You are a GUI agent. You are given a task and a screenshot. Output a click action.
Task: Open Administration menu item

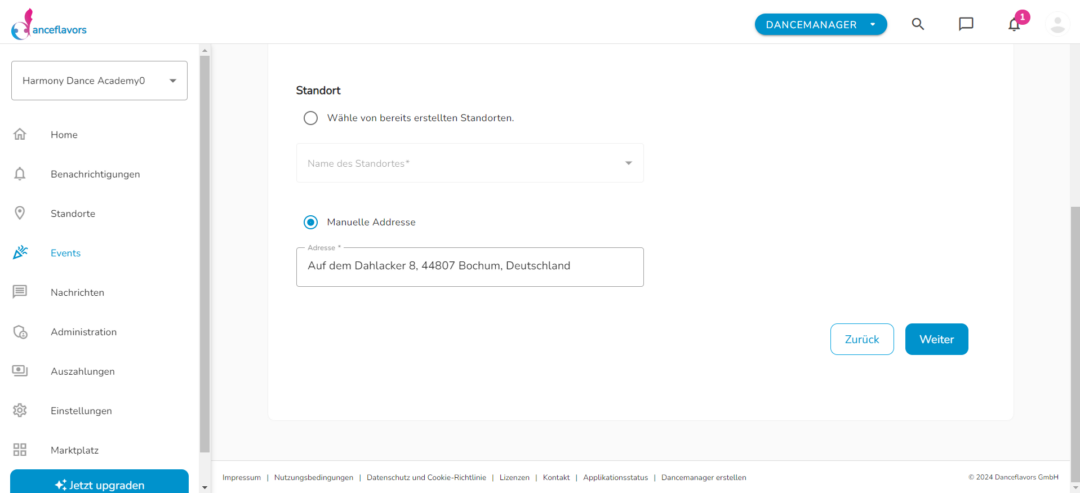click(83, 332)
